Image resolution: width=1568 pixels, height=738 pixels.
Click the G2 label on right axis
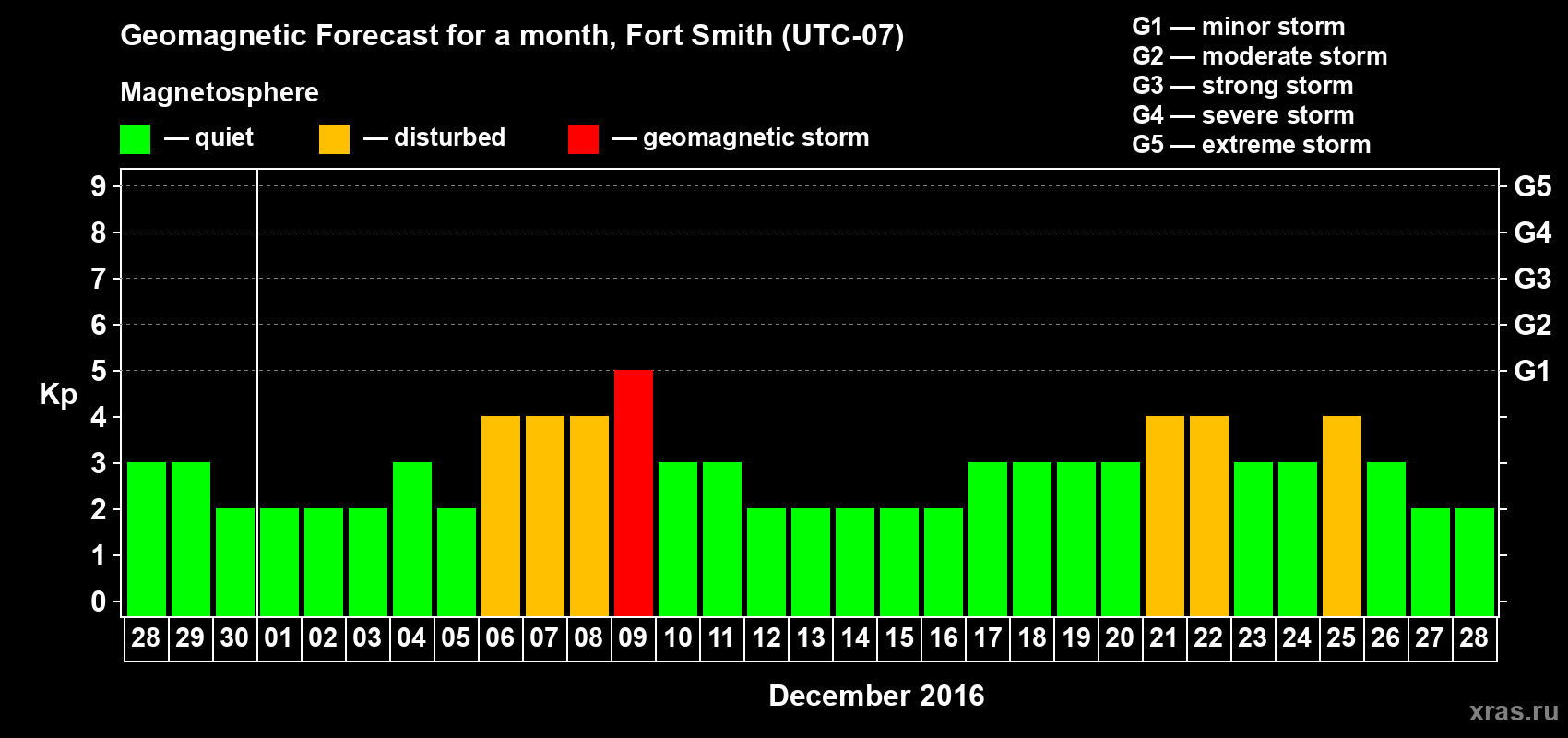click(x=1532, y=325)
